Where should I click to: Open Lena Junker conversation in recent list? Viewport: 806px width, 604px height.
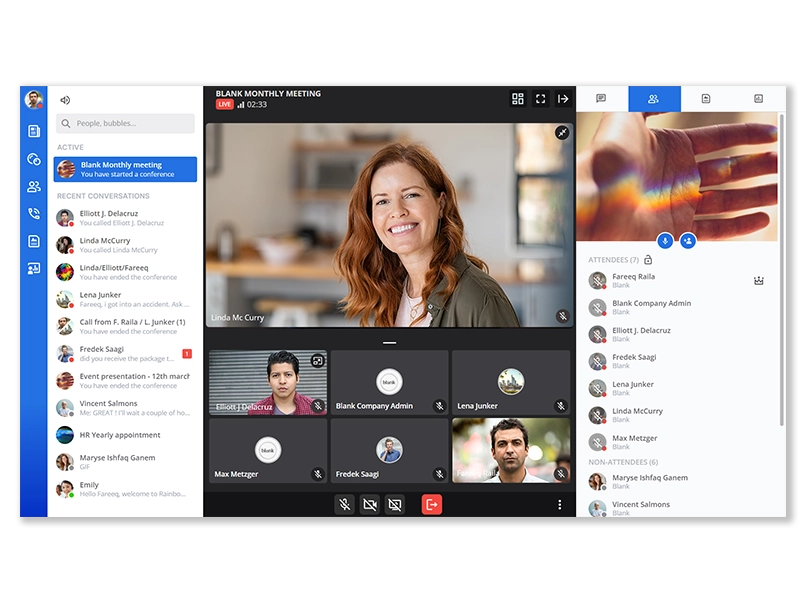tap(125, 300)
